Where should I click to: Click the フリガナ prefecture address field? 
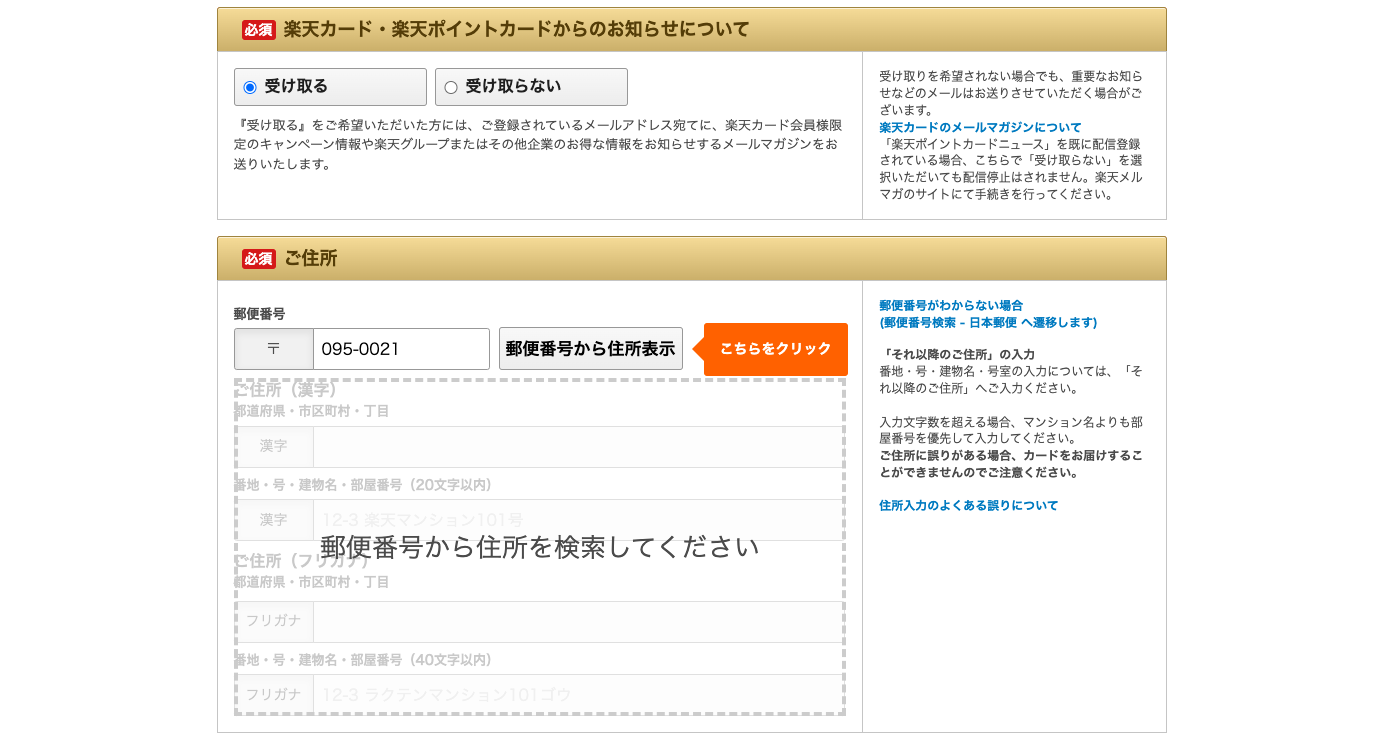[x=575, y=620]
